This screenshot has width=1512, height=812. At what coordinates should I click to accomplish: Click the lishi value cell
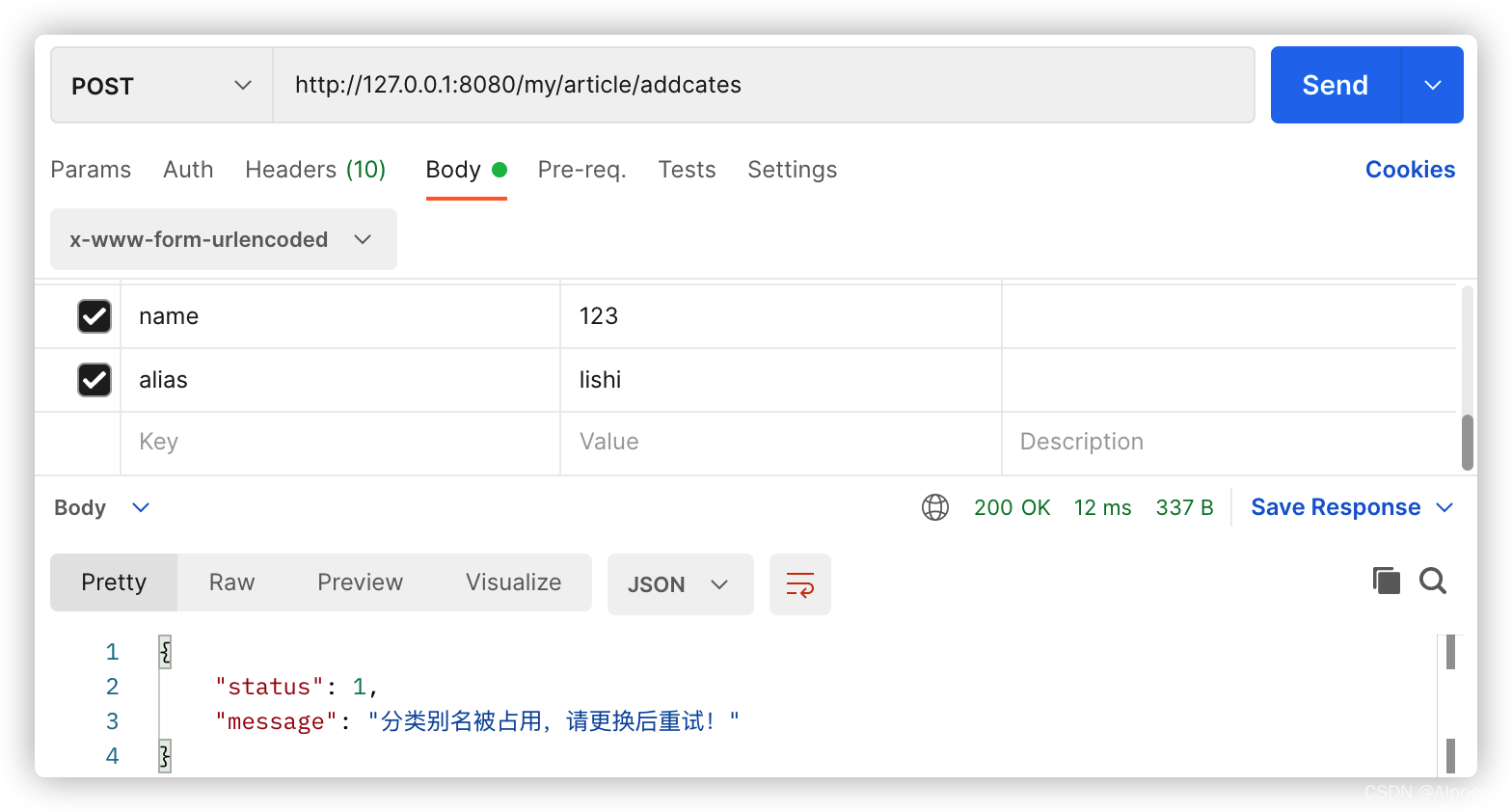click(781, 380)
